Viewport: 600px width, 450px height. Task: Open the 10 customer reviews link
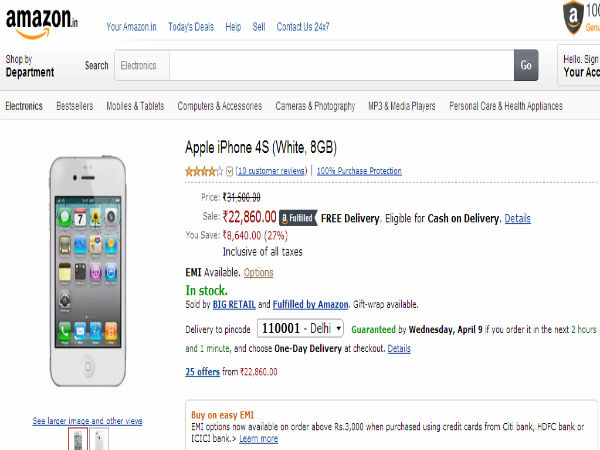(271, 171)
